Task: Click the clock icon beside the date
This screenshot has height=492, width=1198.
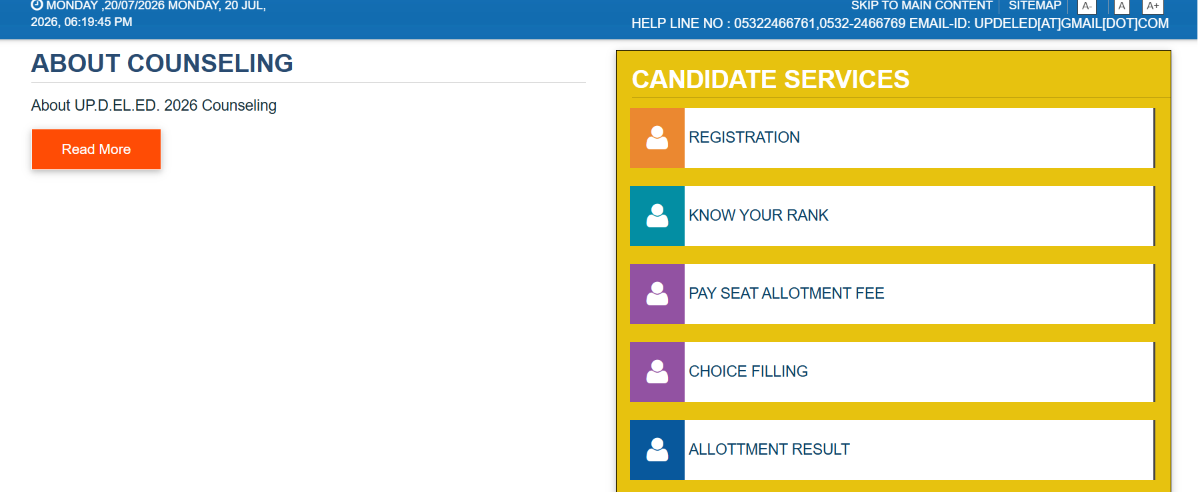Action: click(x=37, y=5)
